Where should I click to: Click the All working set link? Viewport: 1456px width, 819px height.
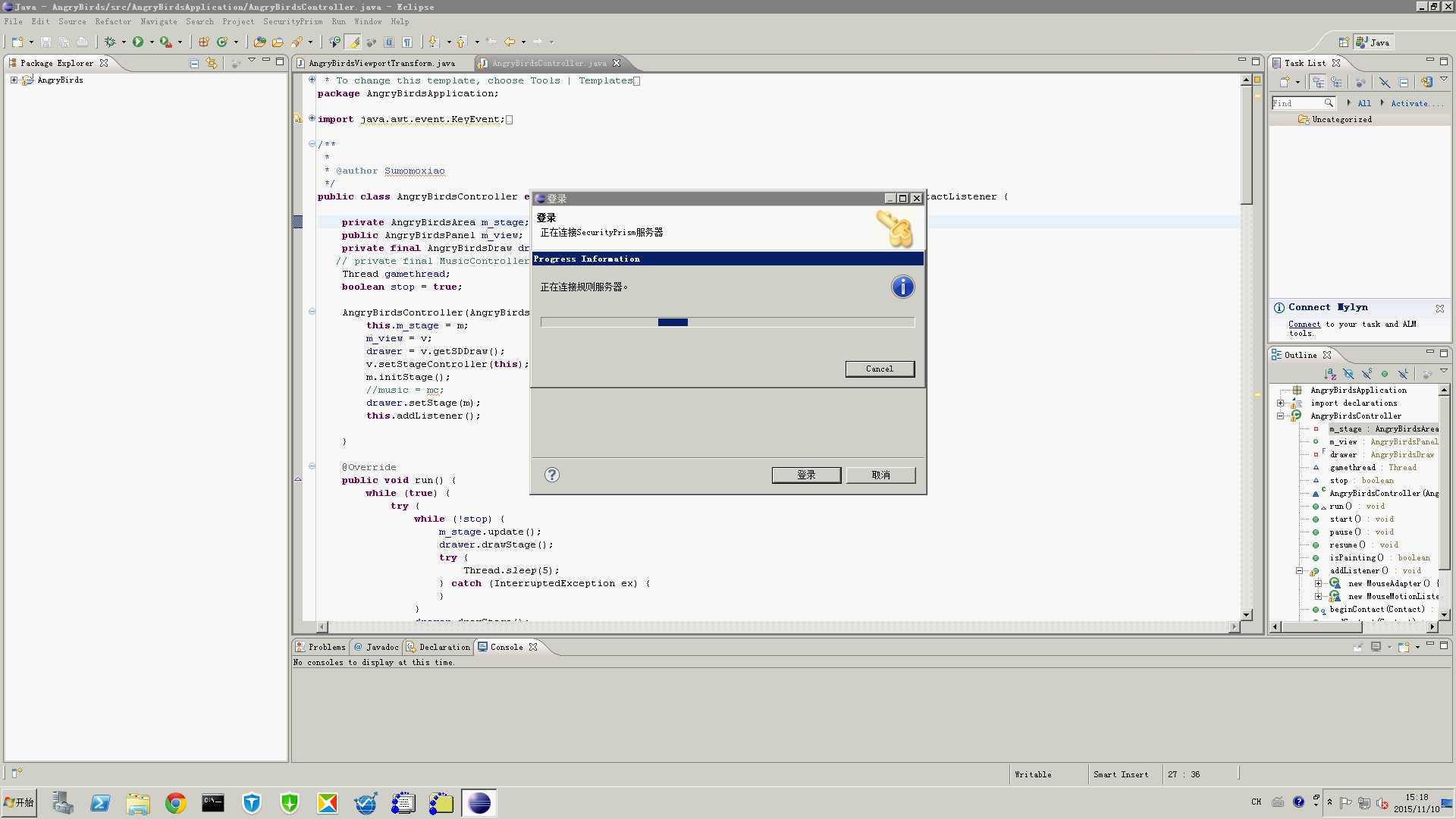1364,103
